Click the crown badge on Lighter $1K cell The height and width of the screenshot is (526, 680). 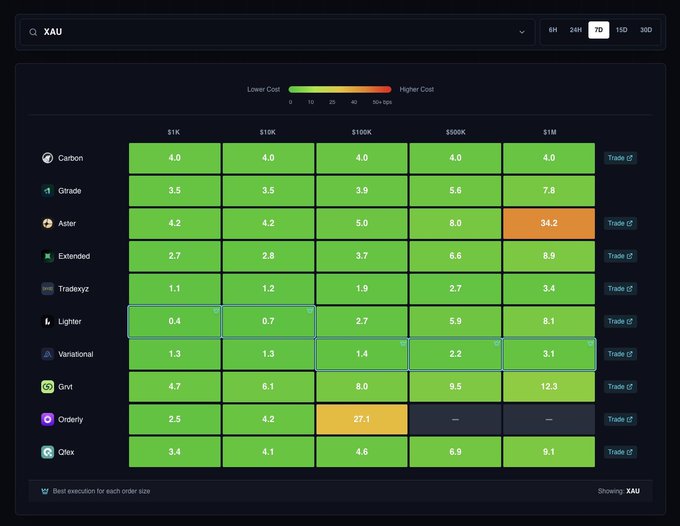216,311
